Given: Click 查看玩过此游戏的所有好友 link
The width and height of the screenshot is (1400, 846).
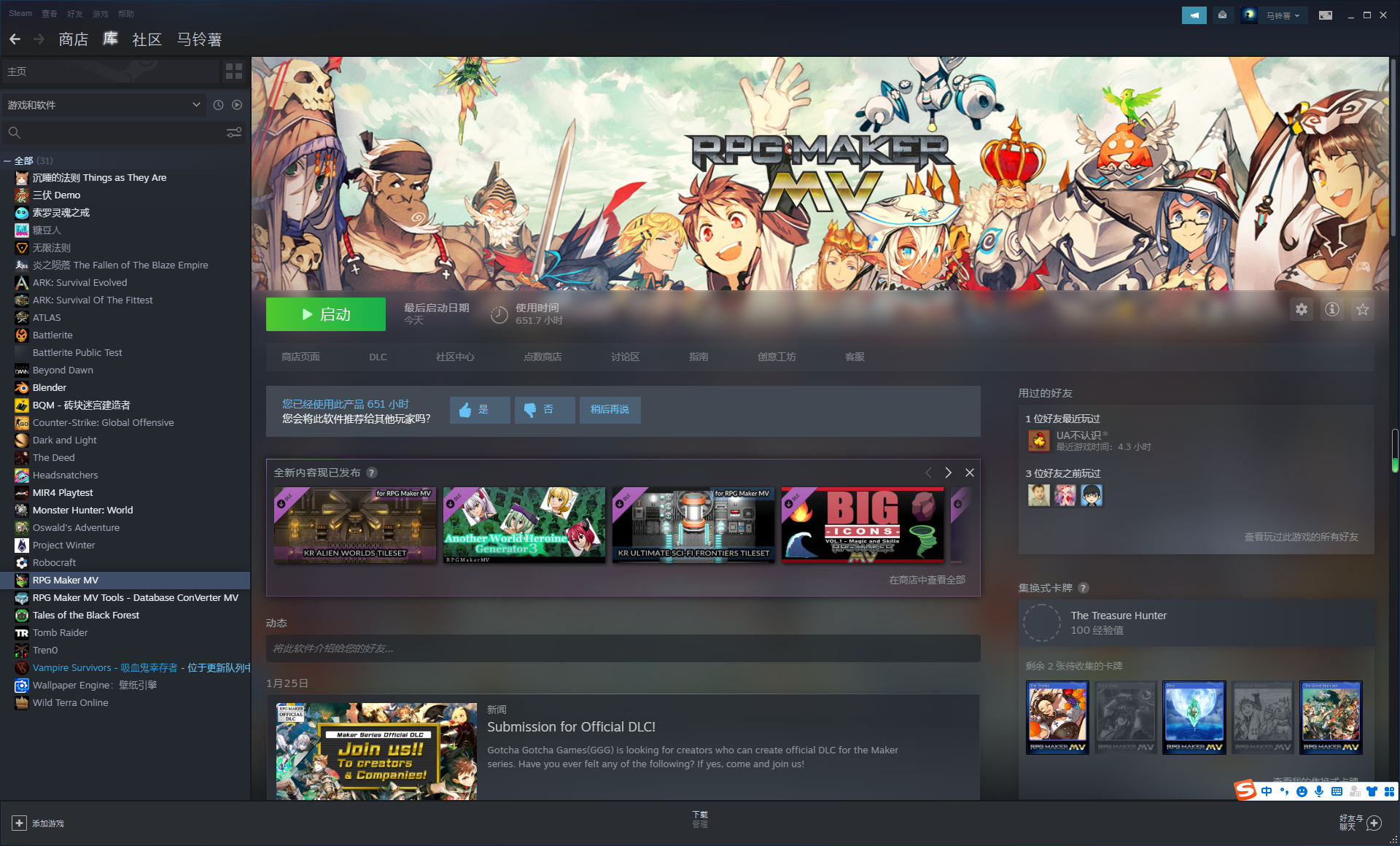Looking at the screenshot, I should 1301,538.
